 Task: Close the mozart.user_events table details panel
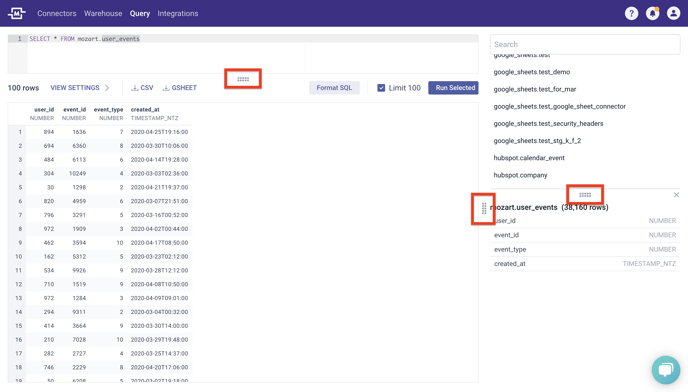(x=676, y=194)
